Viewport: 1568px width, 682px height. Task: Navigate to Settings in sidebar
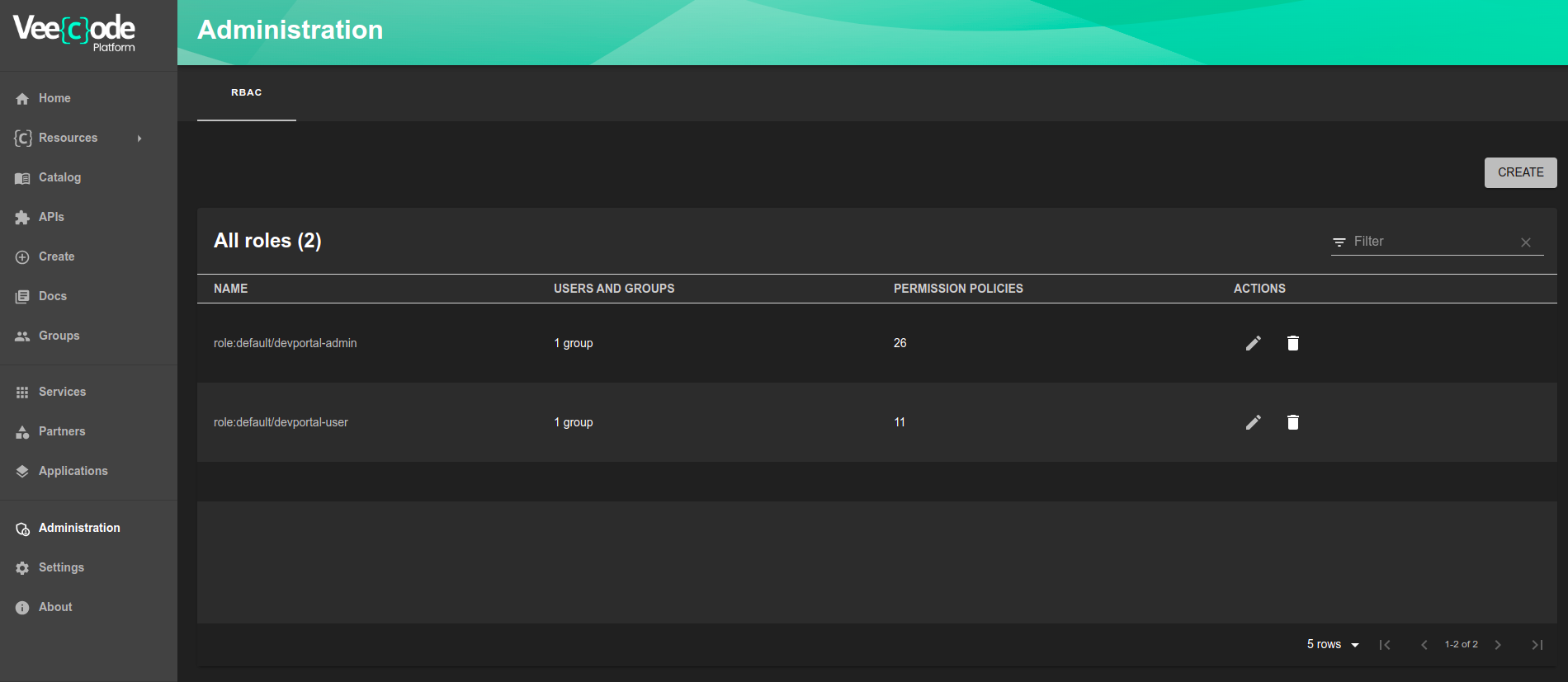61,567
